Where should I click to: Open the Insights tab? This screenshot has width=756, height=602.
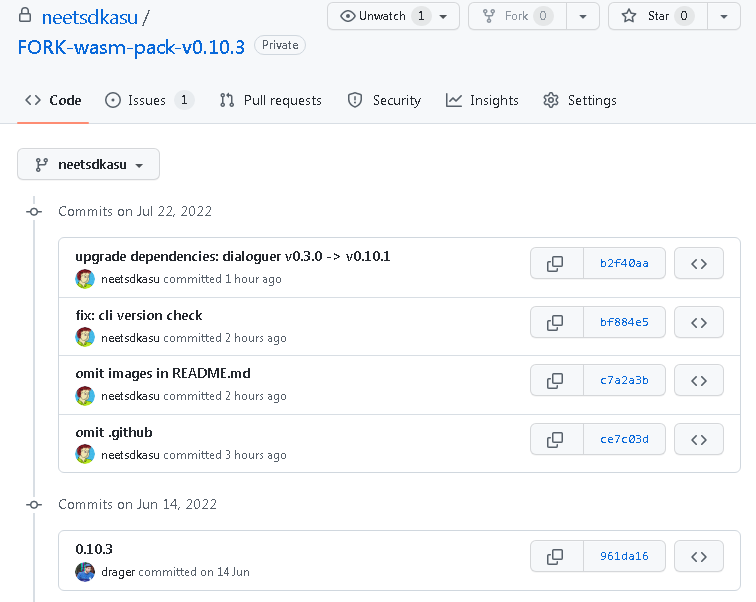point(482,100)
